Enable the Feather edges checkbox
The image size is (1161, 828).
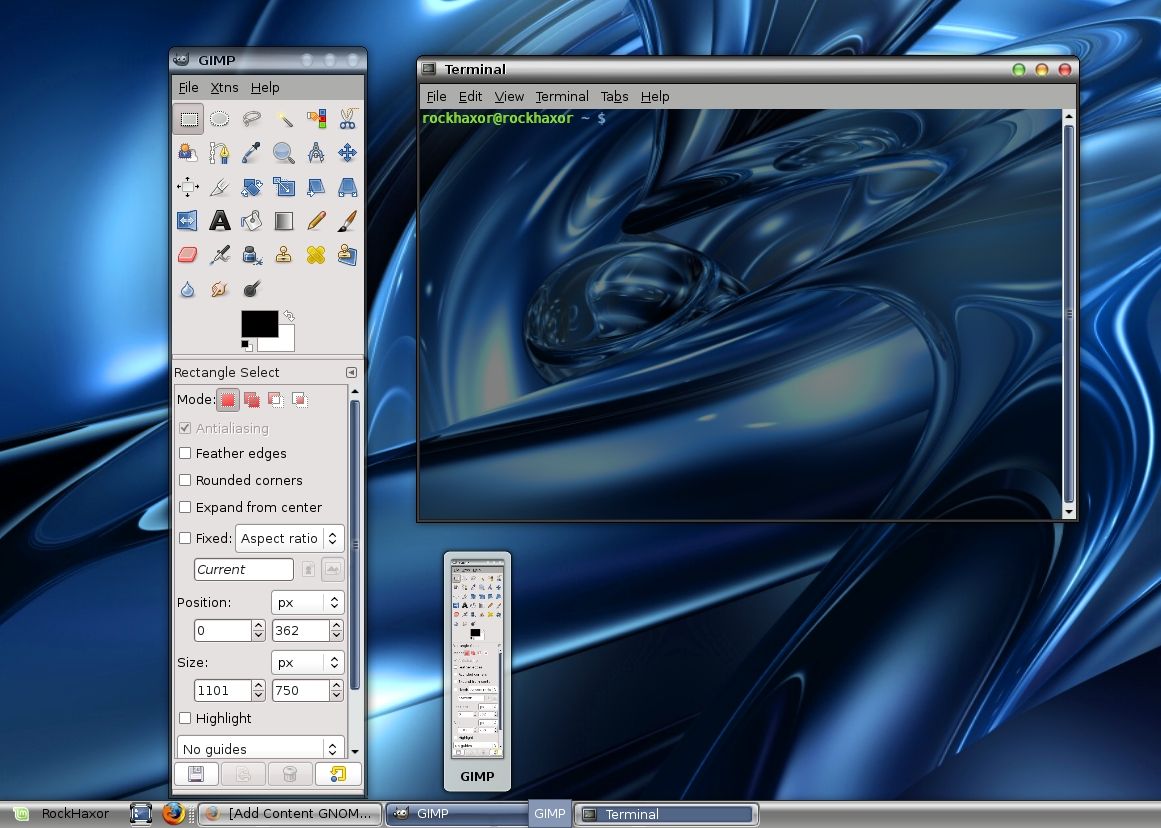tap(185, 453)
